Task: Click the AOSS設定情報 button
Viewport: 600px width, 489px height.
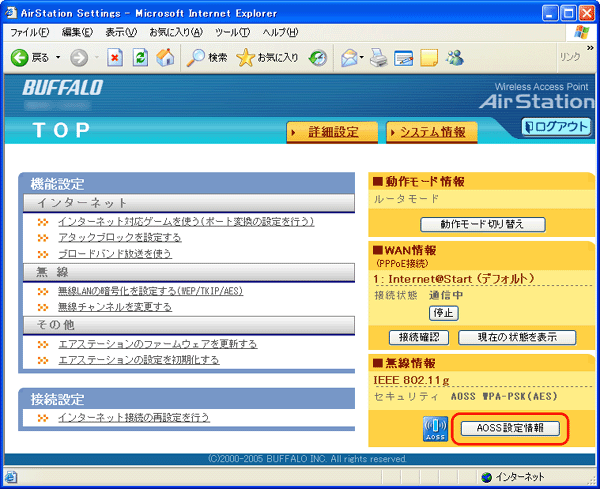Action: (x=510, y=428)
